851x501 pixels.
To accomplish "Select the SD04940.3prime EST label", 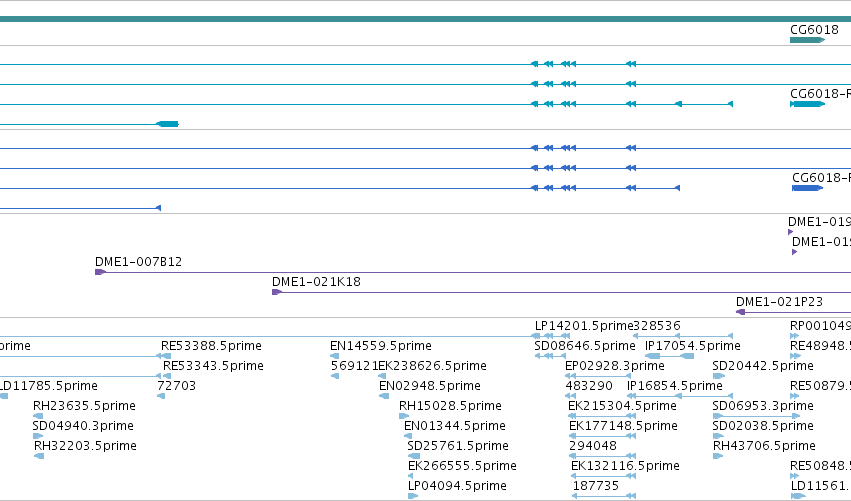I will pos(82,426).
